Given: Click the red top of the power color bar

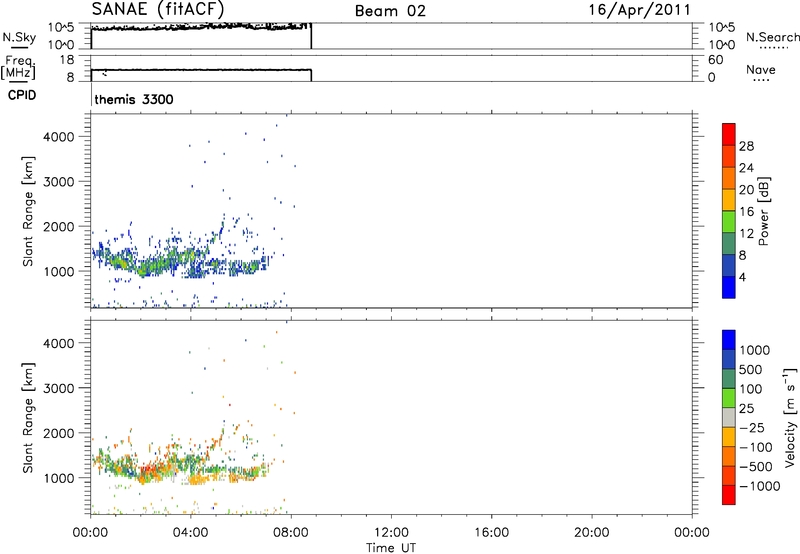Looking at the screenshot, I should [729, 134].
